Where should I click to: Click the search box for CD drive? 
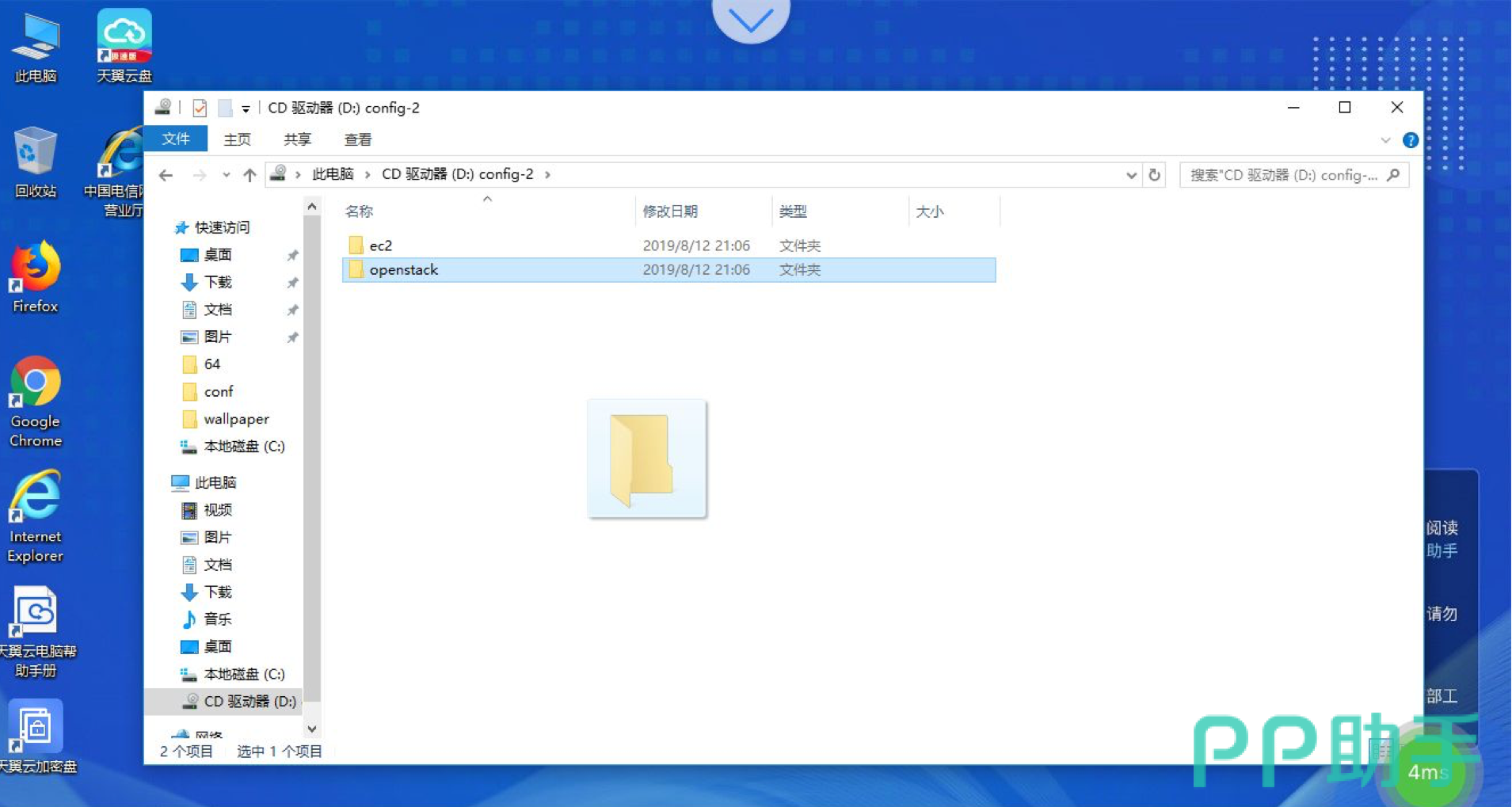click(1283, 175)
